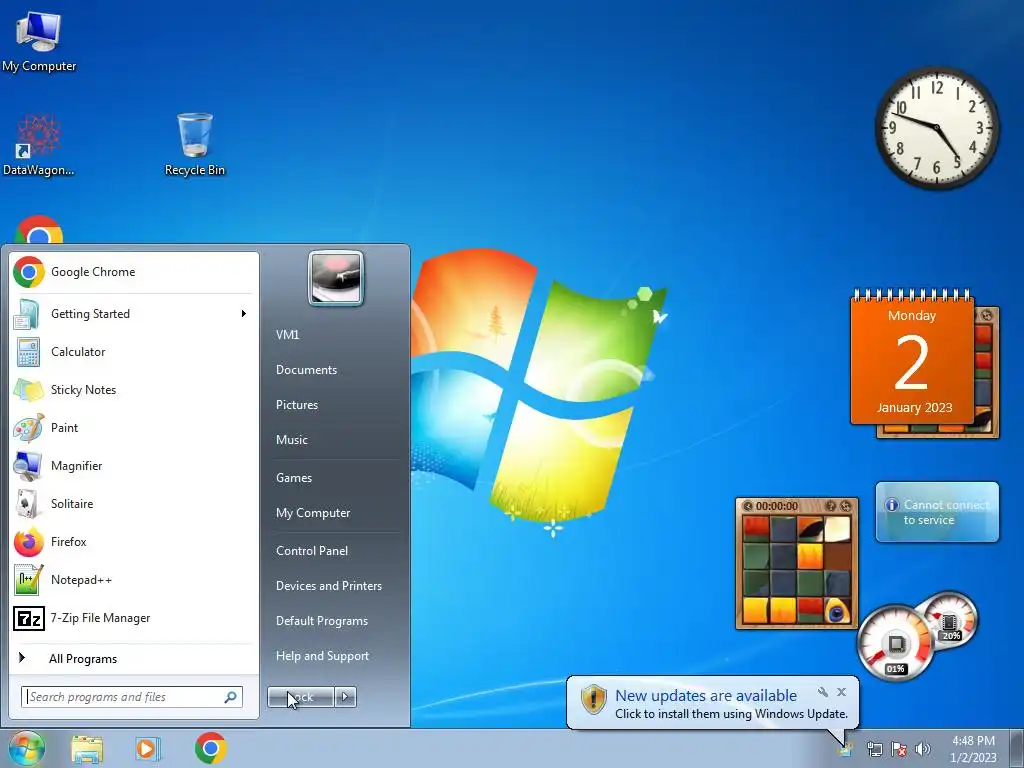The width and height of the screenshot is (1024, 768).
Task: Pause the picture puzzle timer
Action: [748, 506]
